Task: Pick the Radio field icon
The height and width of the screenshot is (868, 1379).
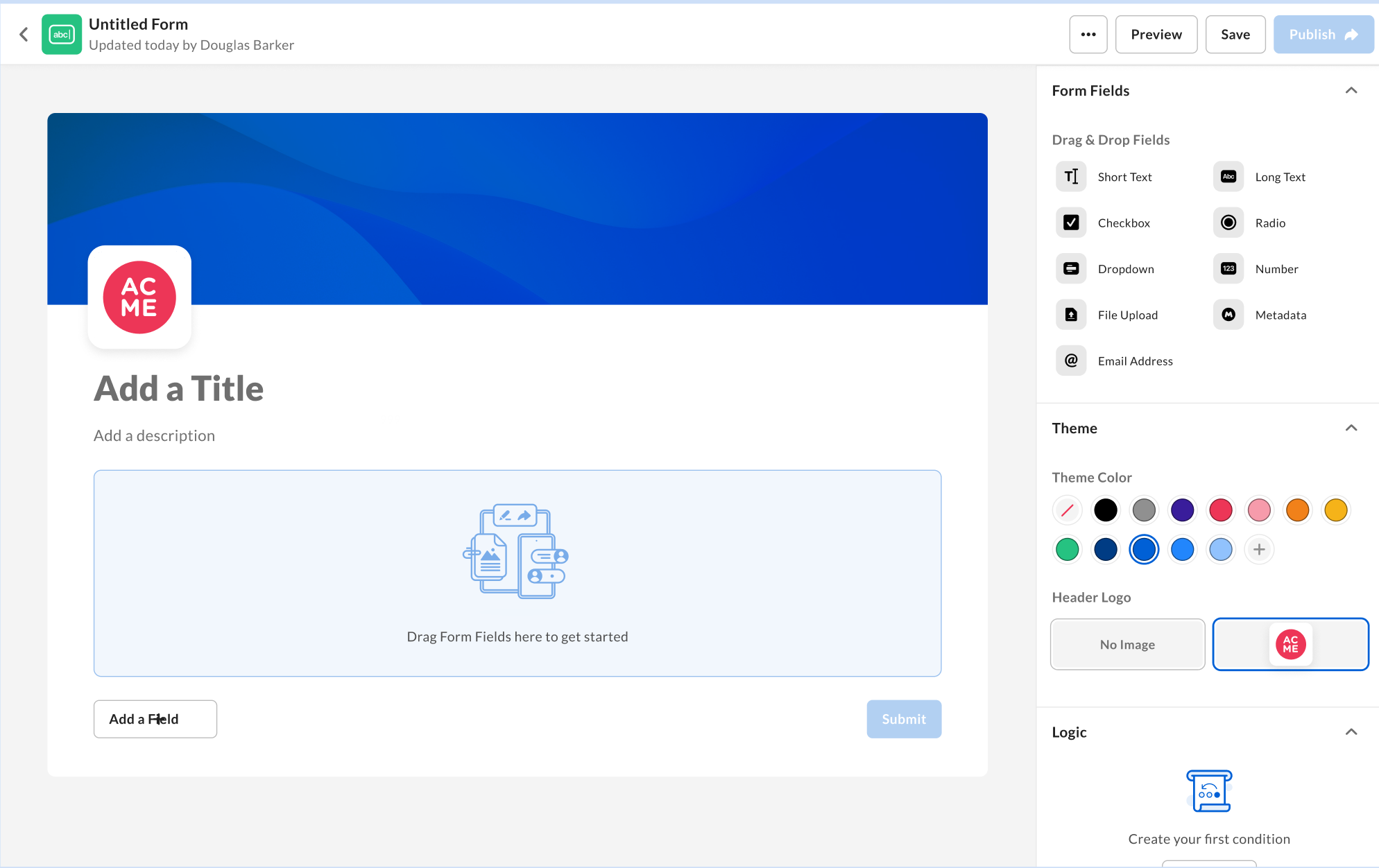Action: (x=1228, y=223)
